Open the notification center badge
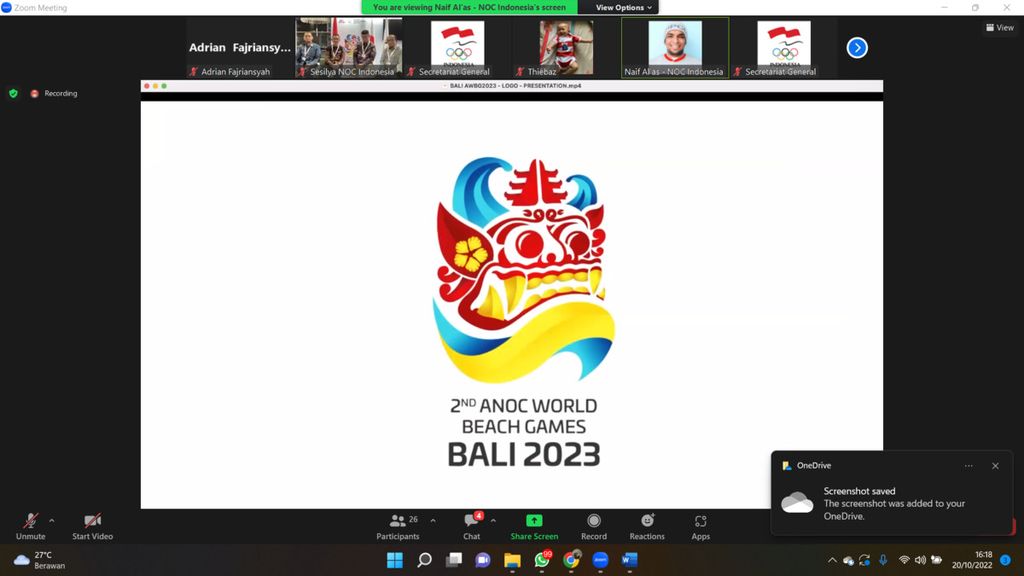1024x576 pixels. click(1006, 560)
